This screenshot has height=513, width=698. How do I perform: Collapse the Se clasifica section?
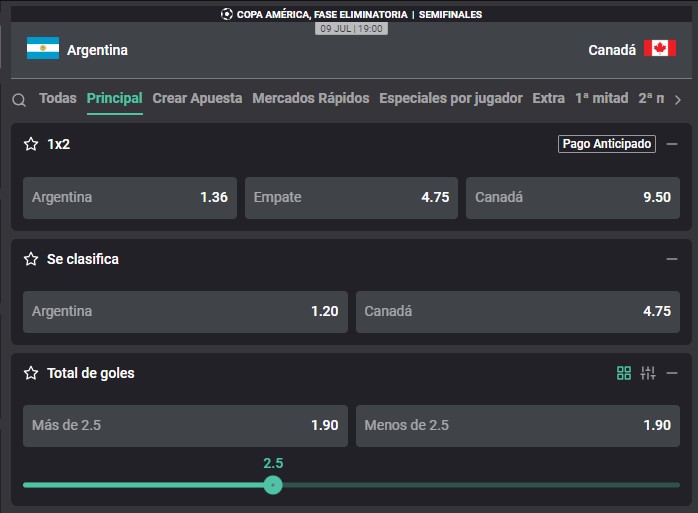pyautogui.click(x=672, y=259)
